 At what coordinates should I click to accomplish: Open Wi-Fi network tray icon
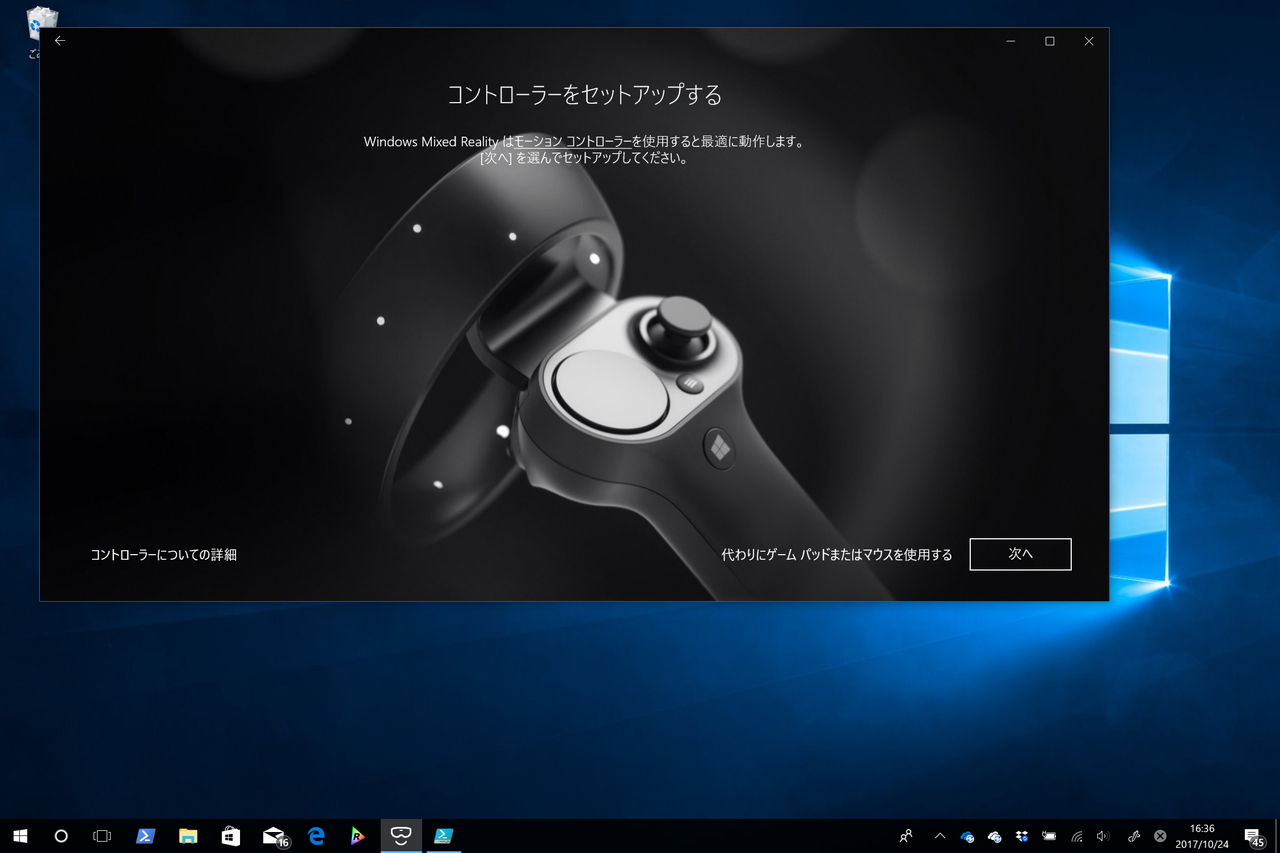click(1077, 836)
